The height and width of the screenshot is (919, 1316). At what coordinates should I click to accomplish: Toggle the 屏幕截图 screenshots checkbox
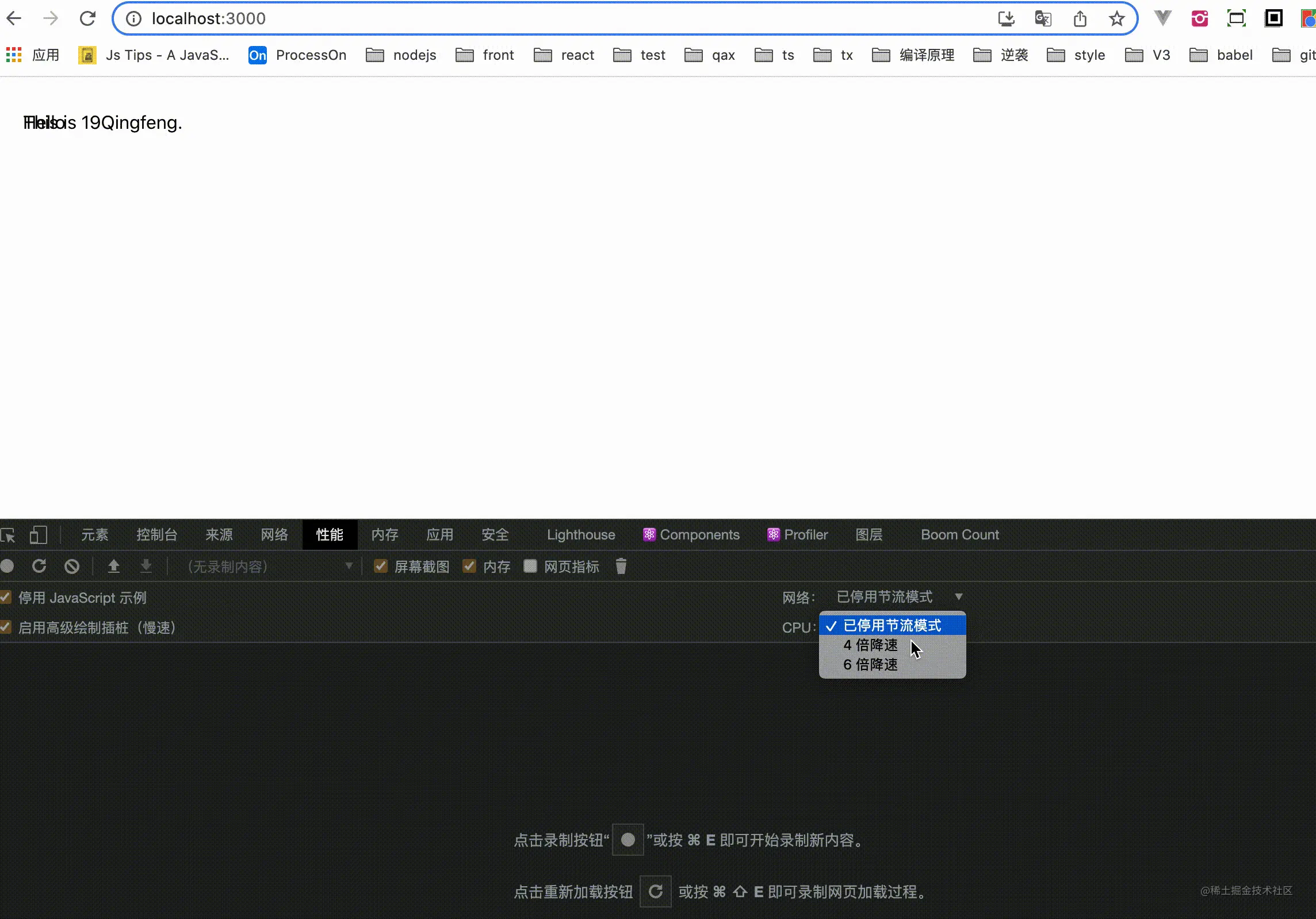point(380,566)
